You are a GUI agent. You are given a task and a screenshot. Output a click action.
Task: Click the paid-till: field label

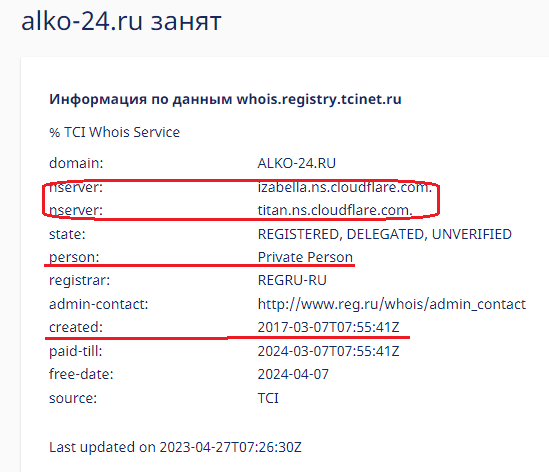coord(76,351)
